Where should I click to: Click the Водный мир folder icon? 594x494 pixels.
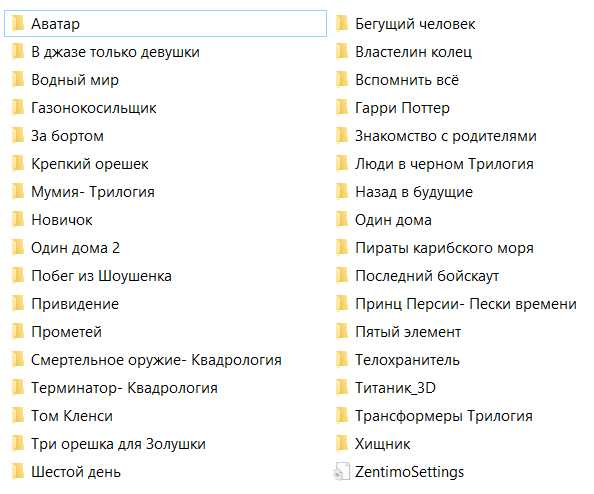click(x=18, y=80)
